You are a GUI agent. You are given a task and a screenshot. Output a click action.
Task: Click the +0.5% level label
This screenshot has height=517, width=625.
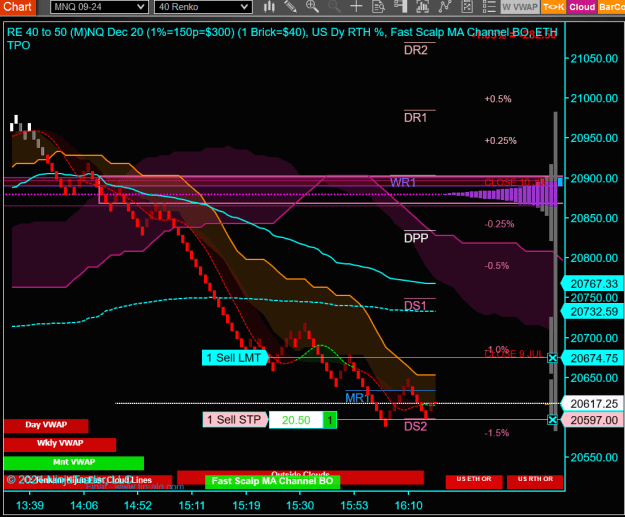(498, 99)
